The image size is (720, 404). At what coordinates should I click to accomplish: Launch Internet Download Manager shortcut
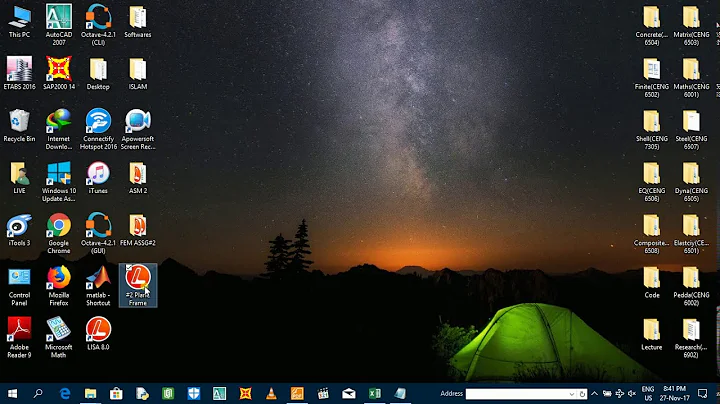pos(59,129)
